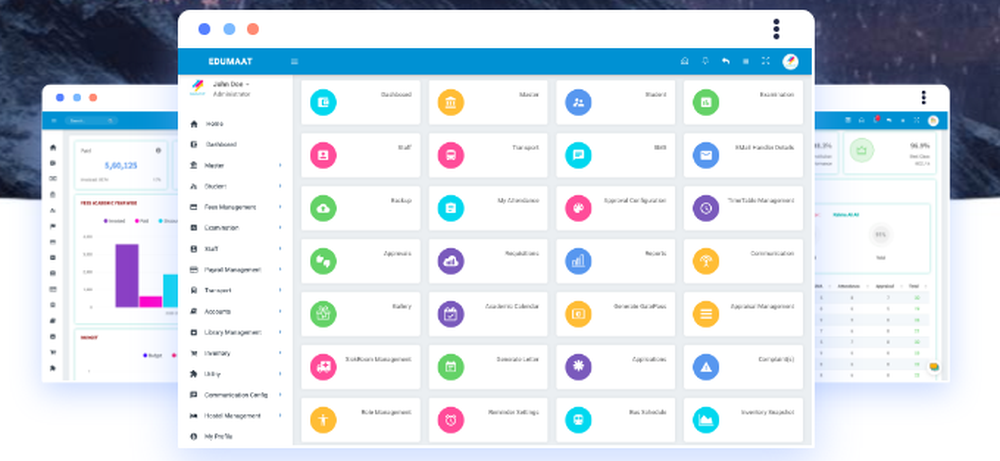Click the pink Staff card icon
Viewport: 1000px width, 461px height.
pyautogui.click(x=323, y=155)
